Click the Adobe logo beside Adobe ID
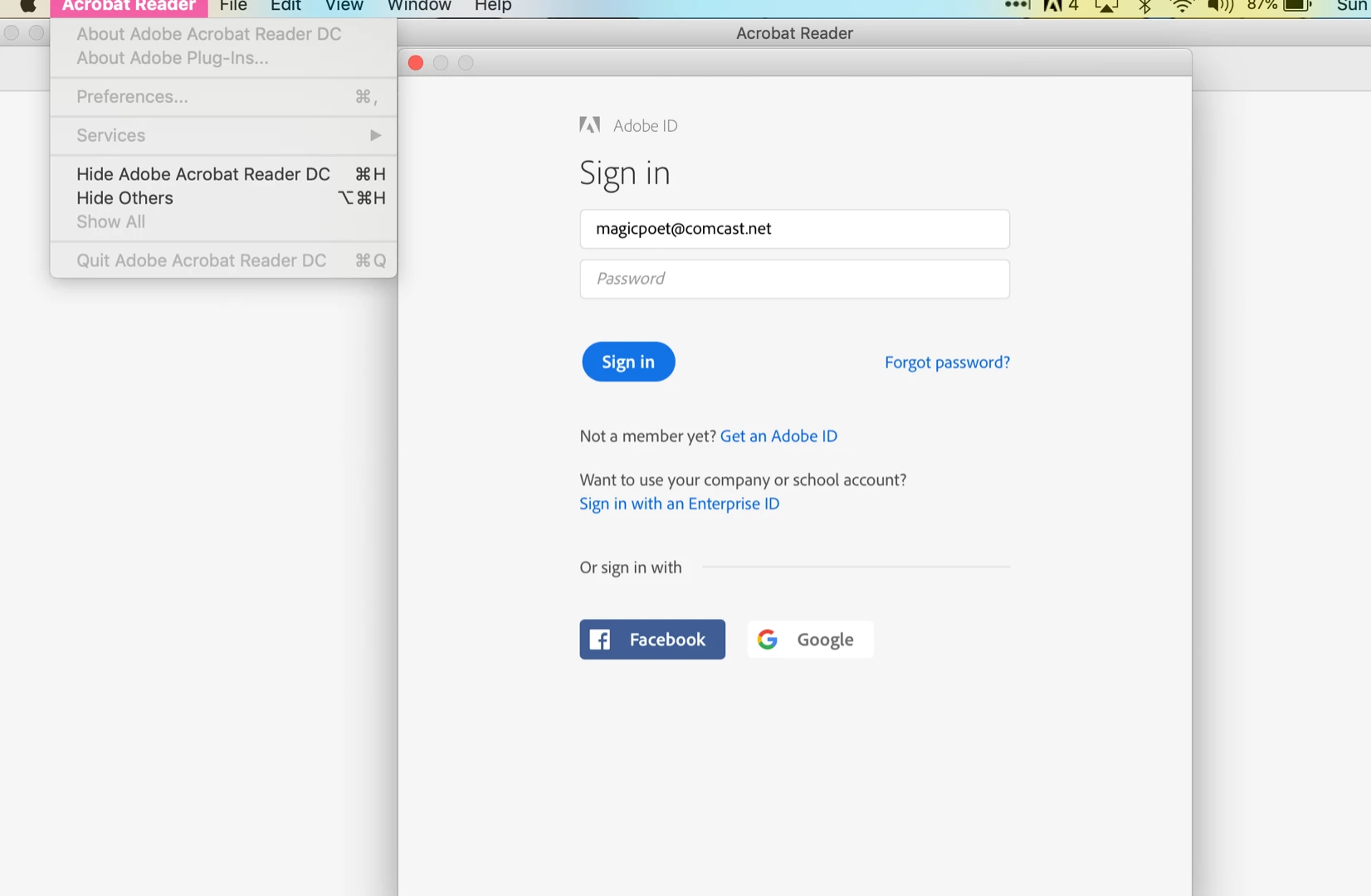This screenshot has width=1371, height=896. (589, 125)
